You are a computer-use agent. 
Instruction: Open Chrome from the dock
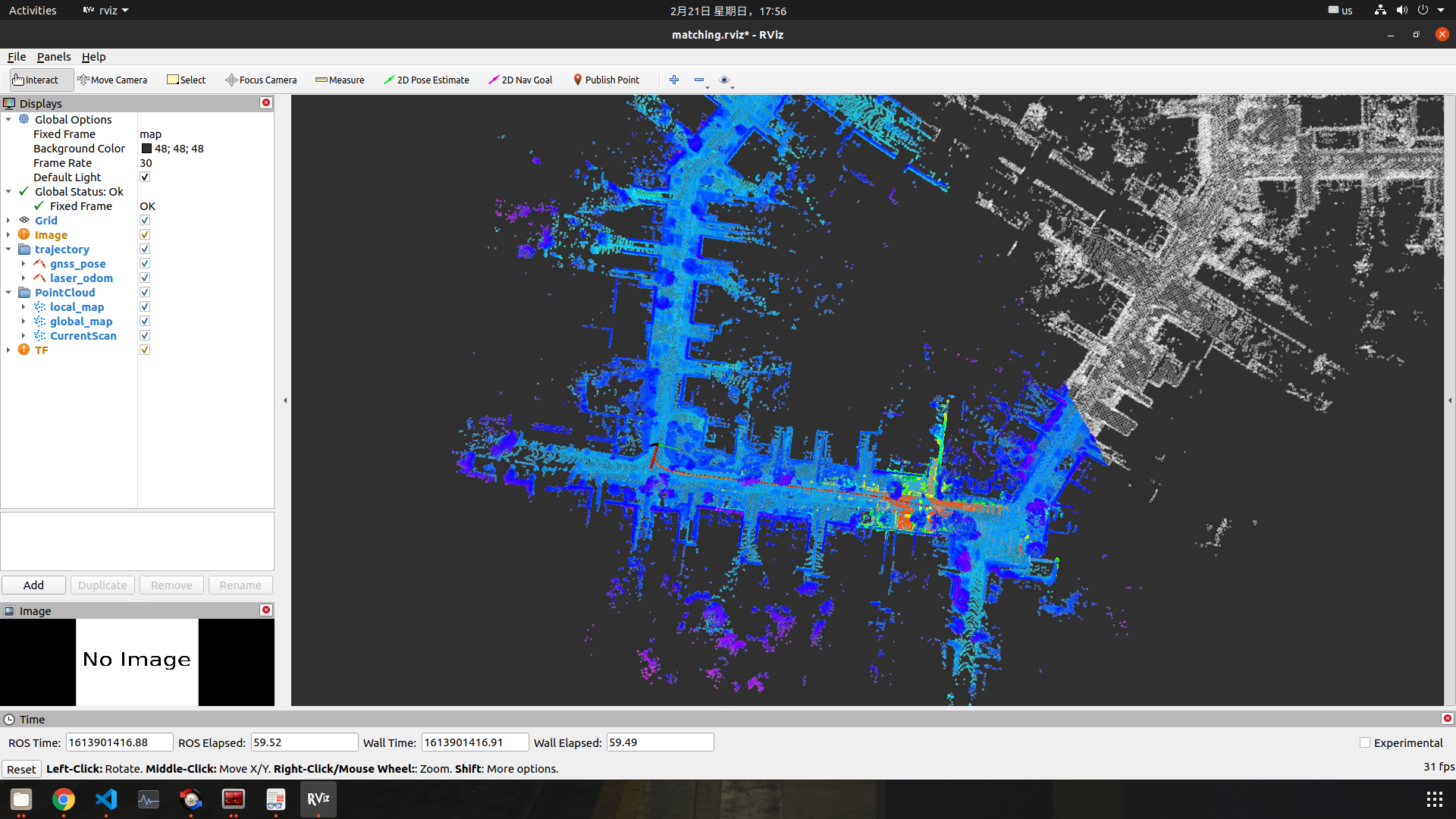64,799
